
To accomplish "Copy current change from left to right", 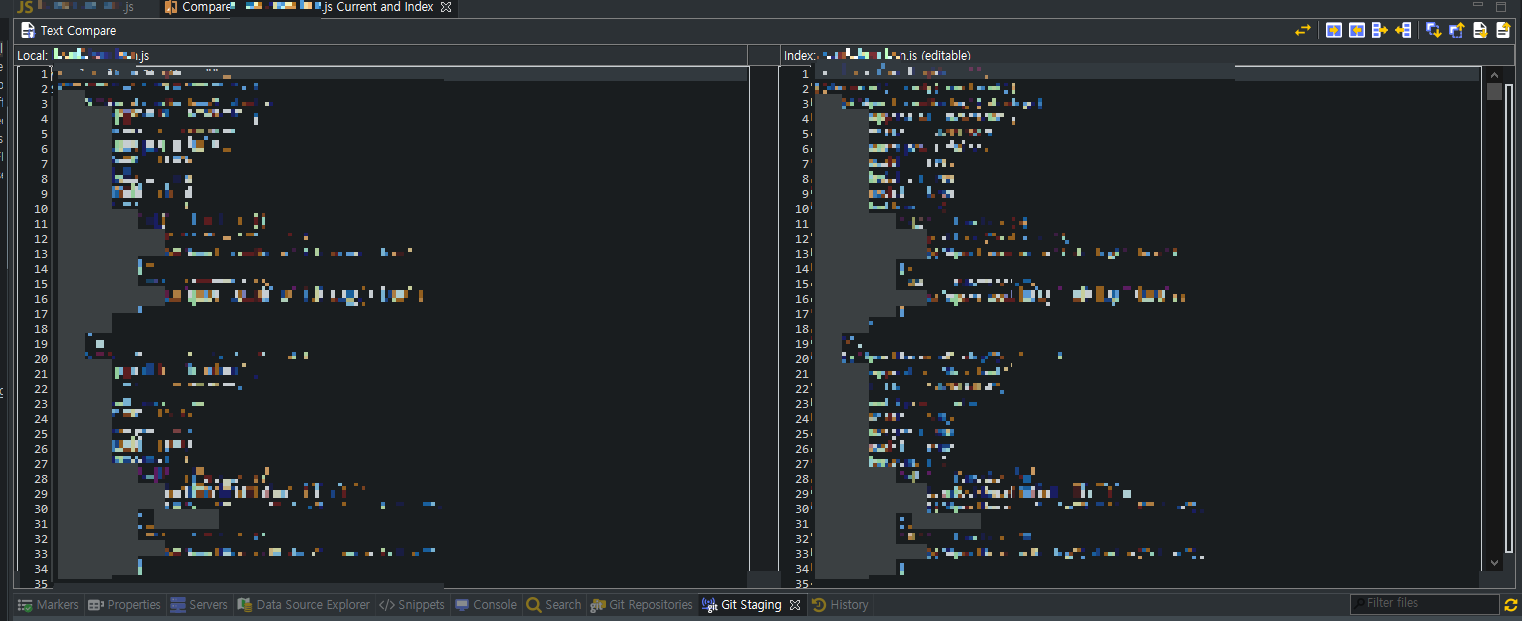I will point(1380,30).
